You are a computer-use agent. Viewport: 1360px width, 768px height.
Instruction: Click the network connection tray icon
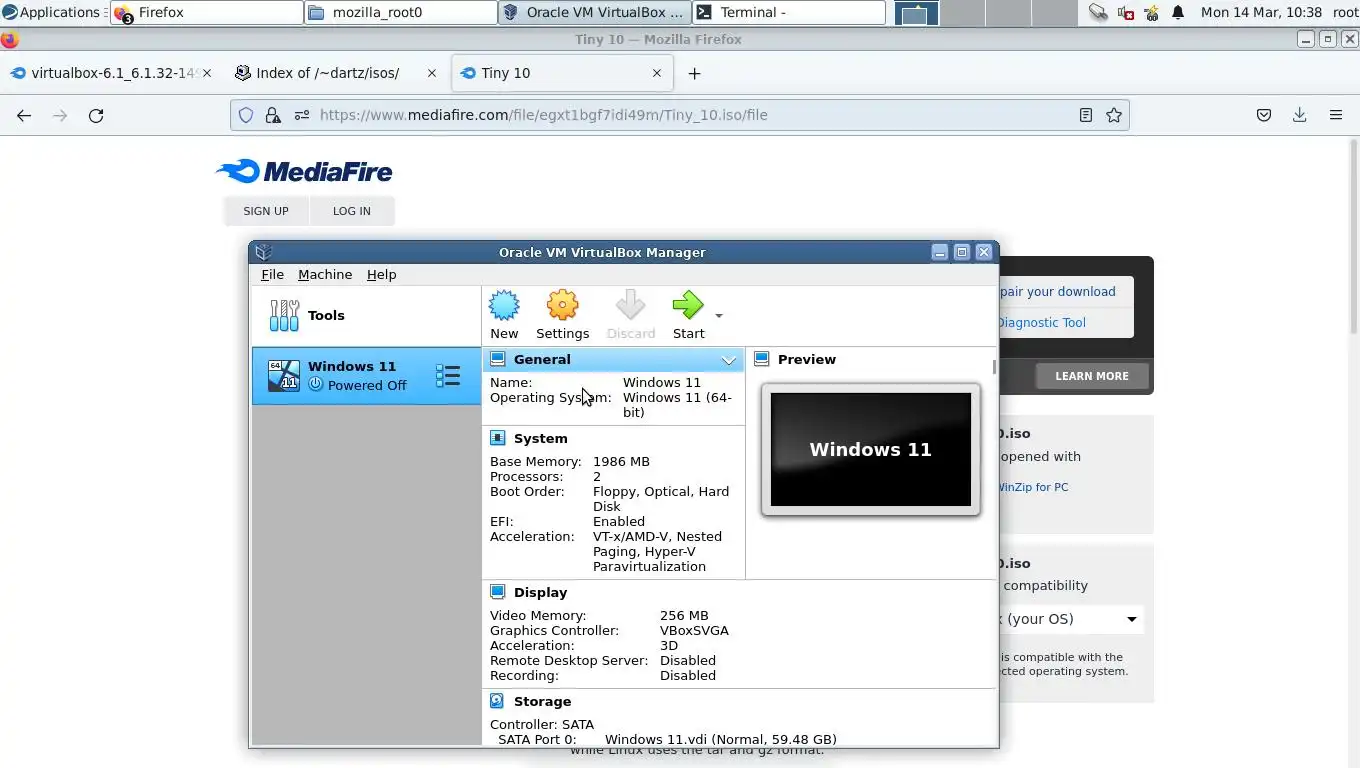[x=1098, y=13]
